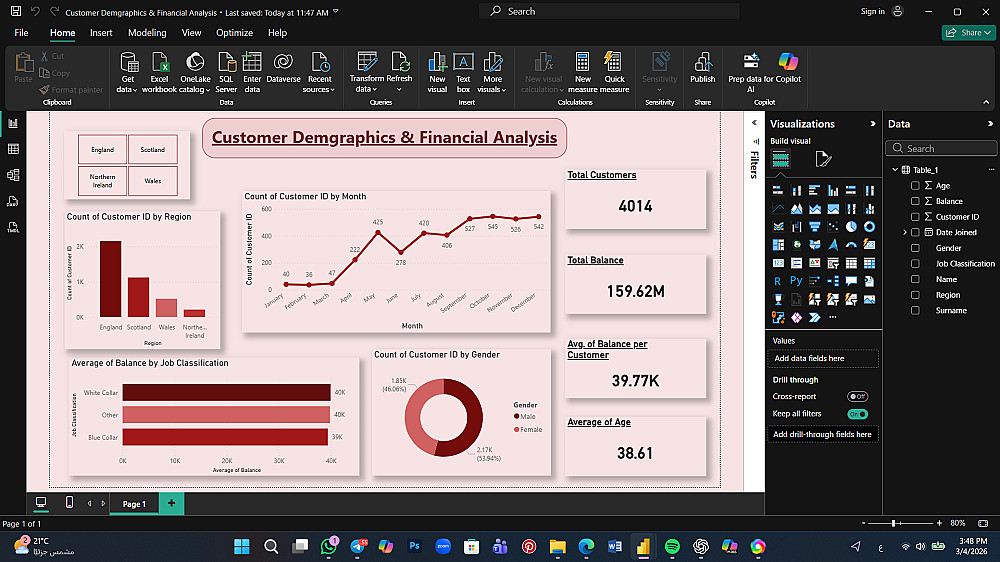The height and width of the screenshot is (562, 1000).
Task: Open TMDL view in sidebar
Action: point(13,228)
